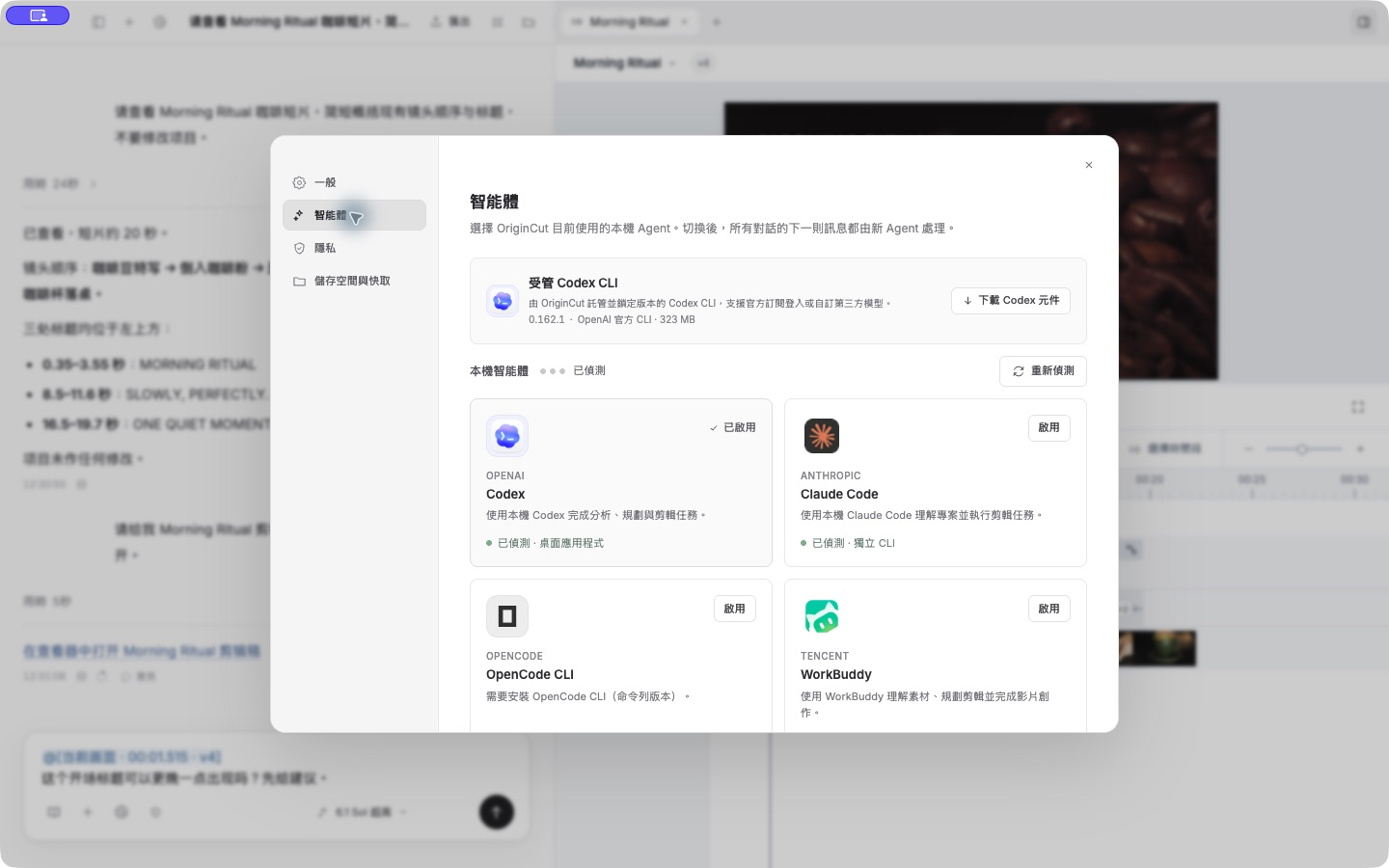Click the 已啟用 status on Codex card
The width and height of the screenshot is (1389, 868).
point(732,427)
